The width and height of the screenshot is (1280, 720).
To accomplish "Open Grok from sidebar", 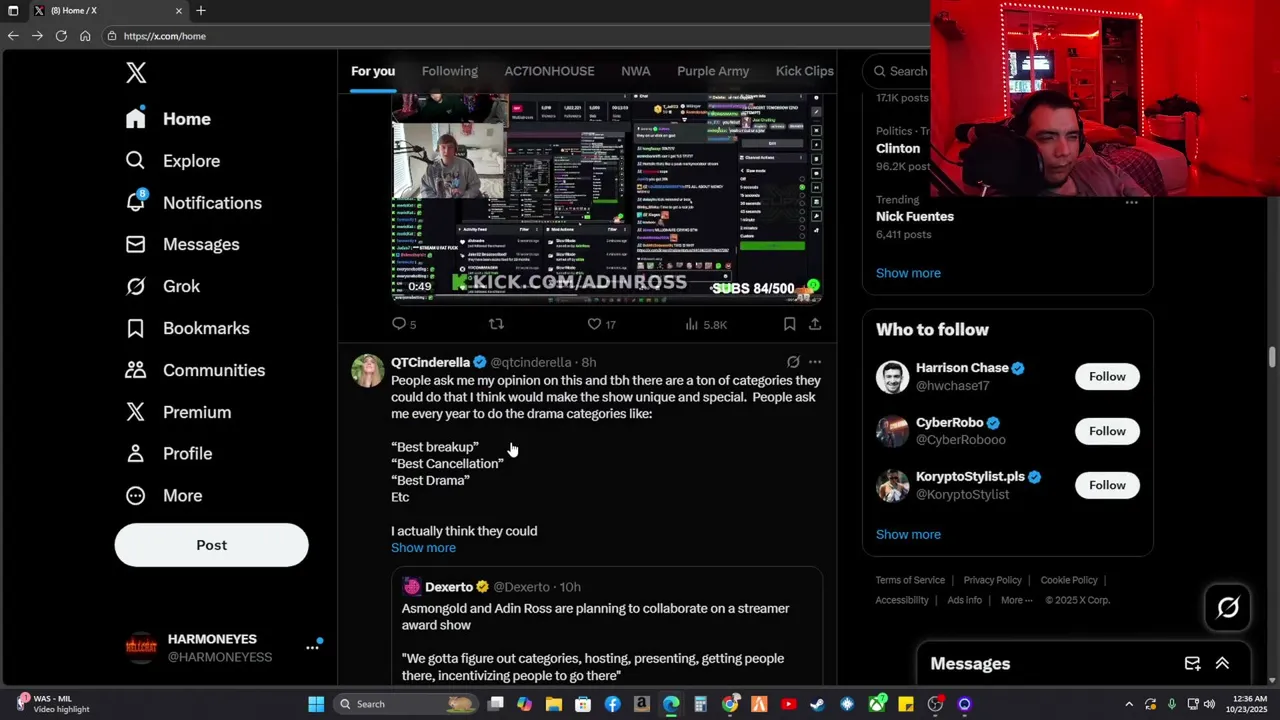I will pyautogui.click(x=162, y=286).
